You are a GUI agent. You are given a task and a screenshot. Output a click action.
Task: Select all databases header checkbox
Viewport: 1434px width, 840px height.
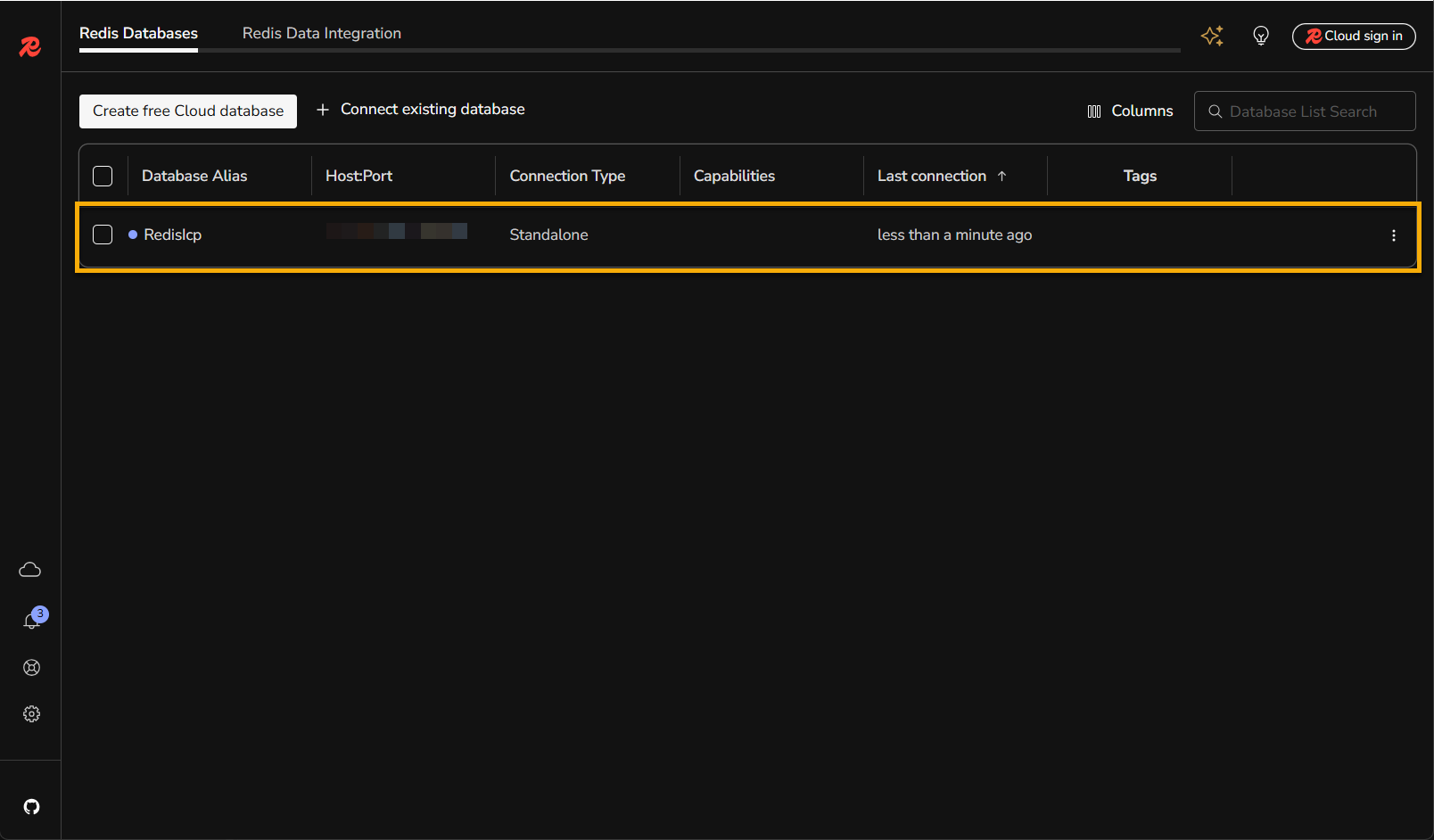(x=103, y=176)
